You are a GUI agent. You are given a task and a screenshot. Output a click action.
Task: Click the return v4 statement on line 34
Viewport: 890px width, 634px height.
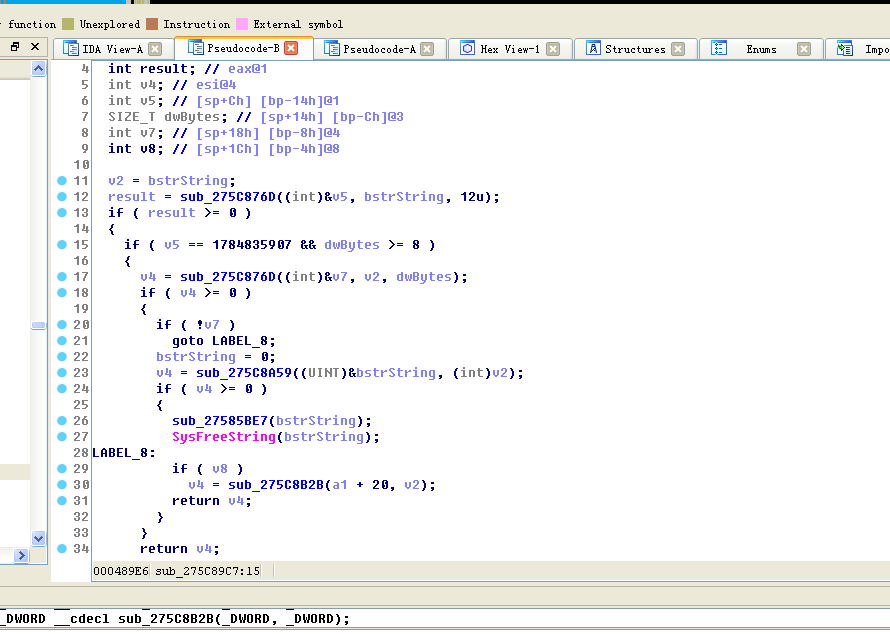click(x=179, y=549)
